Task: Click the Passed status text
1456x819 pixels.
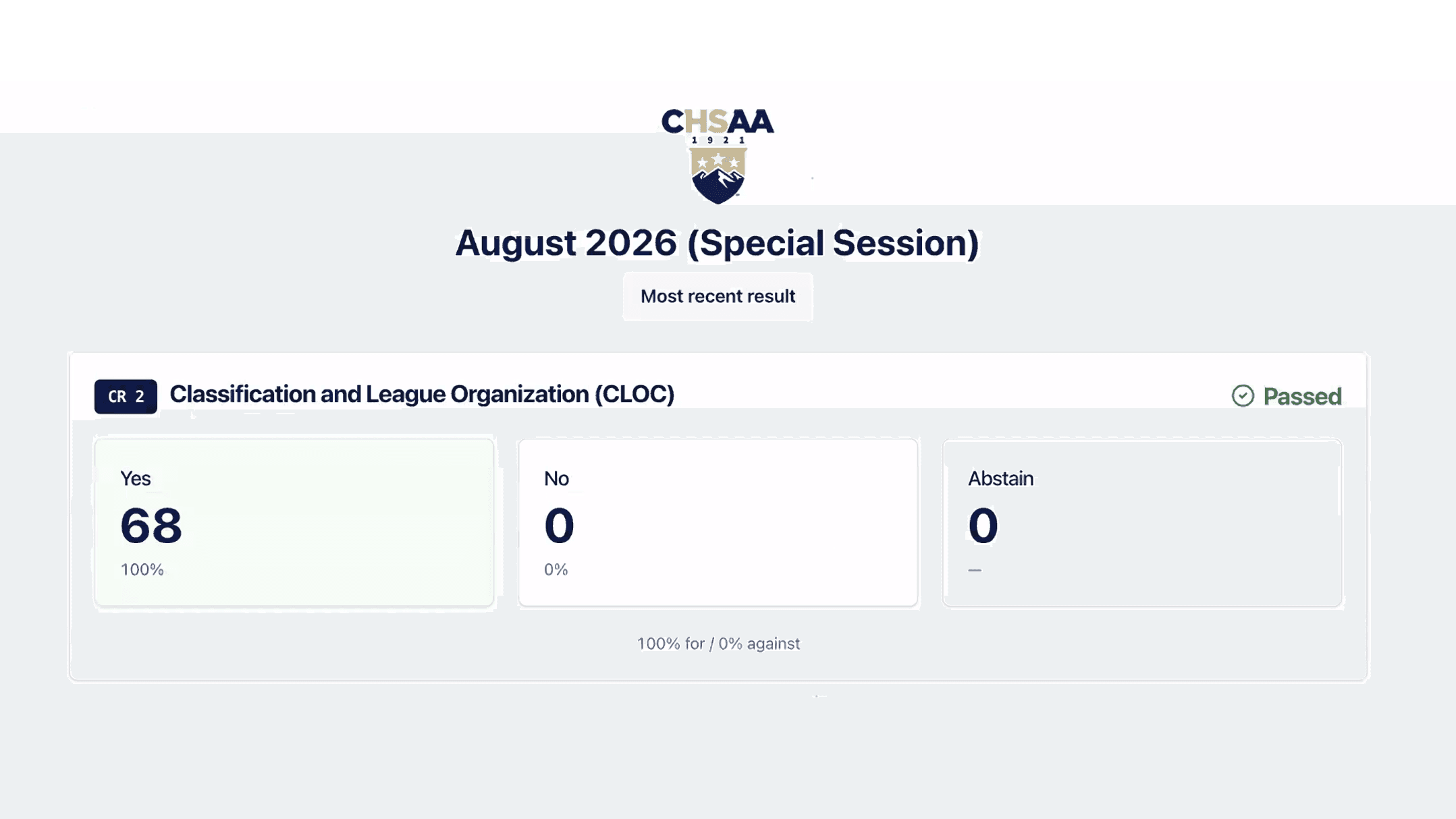Action: (x=1303, y=397)
